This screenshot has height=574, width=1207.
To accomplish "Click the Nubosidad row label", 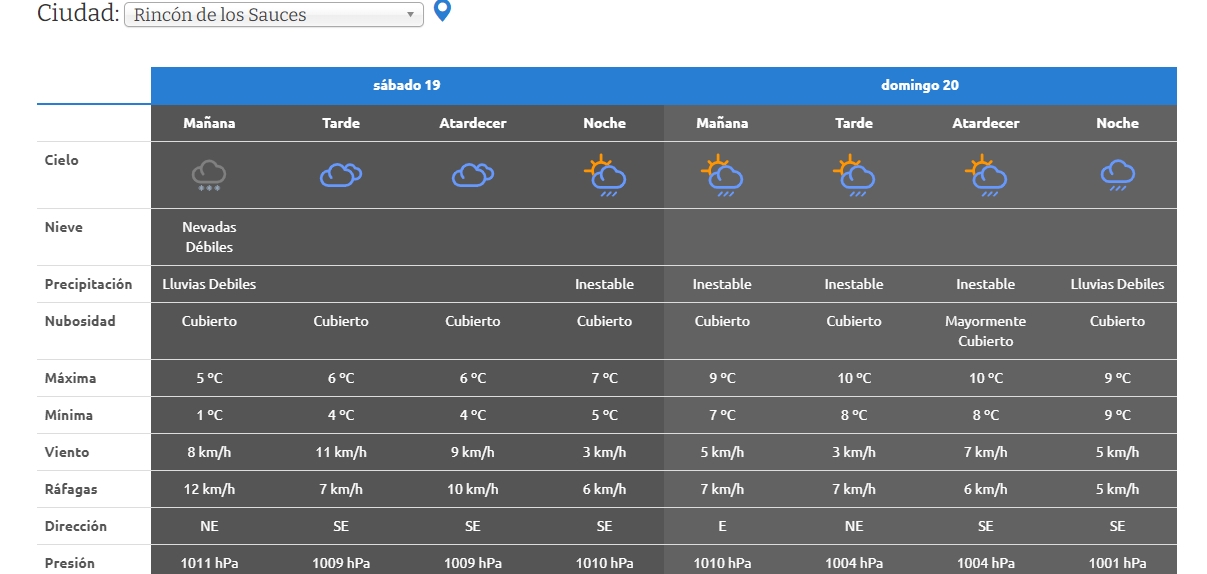I will (x=80, y=321).
